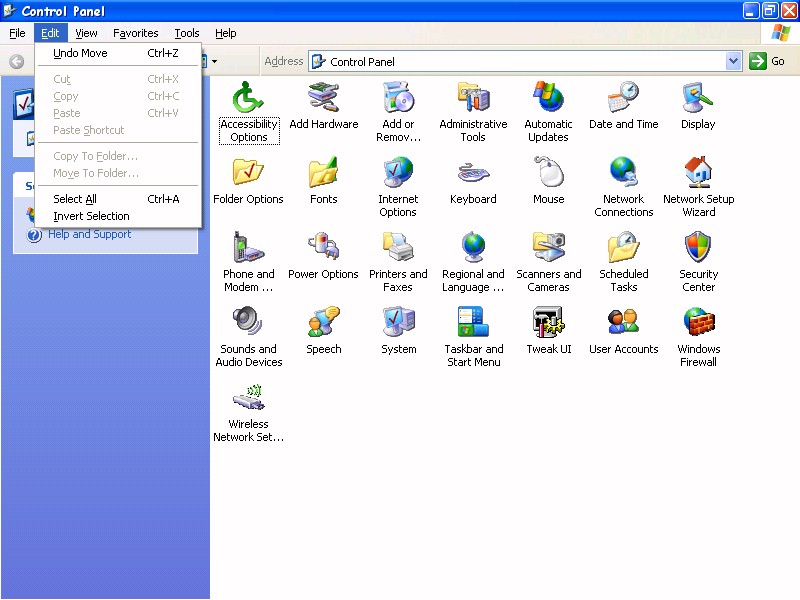
Task: Open the Fonts folder icon
Action: pyautogui.click(x=323, y=171)
